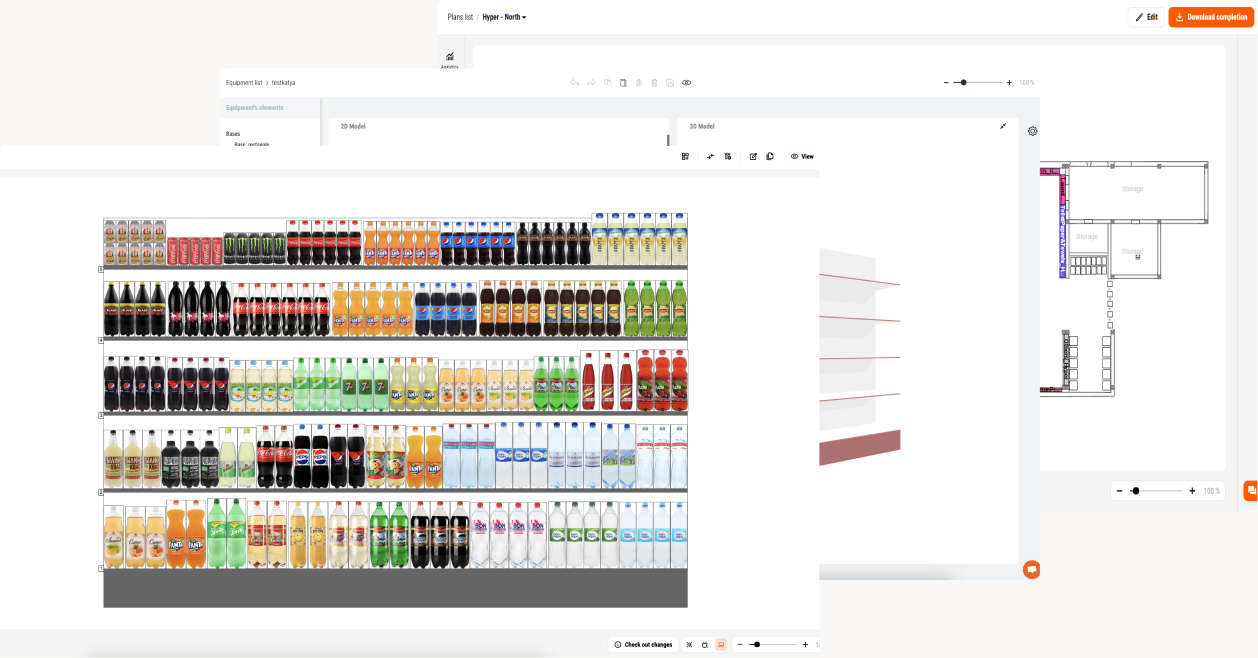The height and width of the screenshot is (658, 1258).
Task: Select the Monster energy cans on top shelf
Action: [254, 248]
